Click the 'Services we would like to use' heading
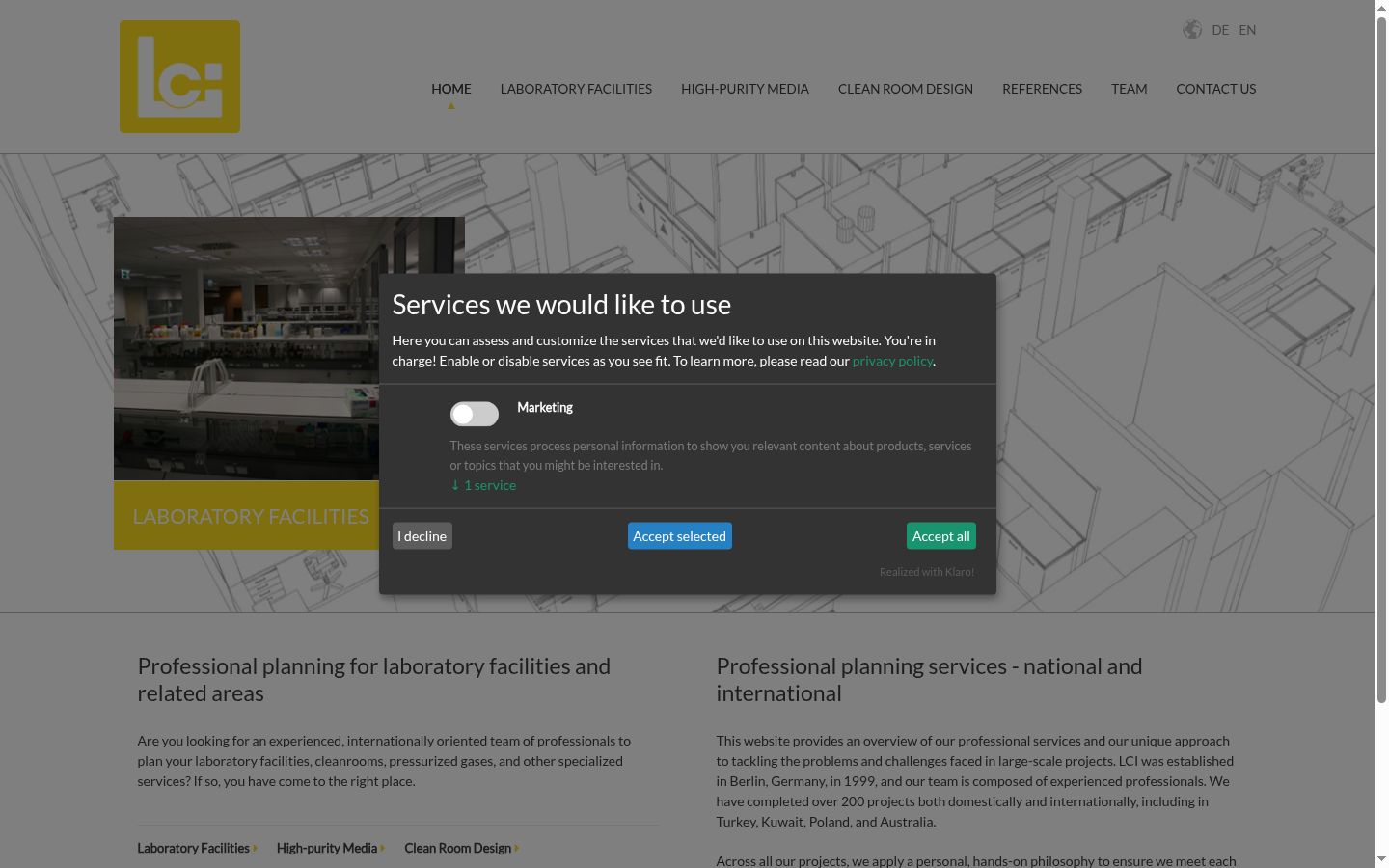1389x868 pixels. [x=561, y=305]
